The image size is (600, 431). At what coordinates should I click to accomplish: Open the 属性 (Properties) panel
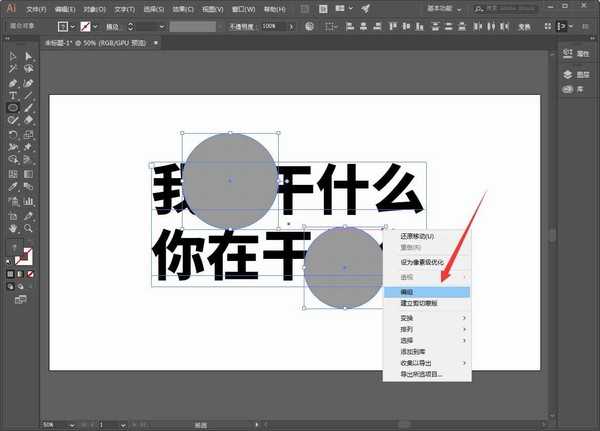click(575, 57)
